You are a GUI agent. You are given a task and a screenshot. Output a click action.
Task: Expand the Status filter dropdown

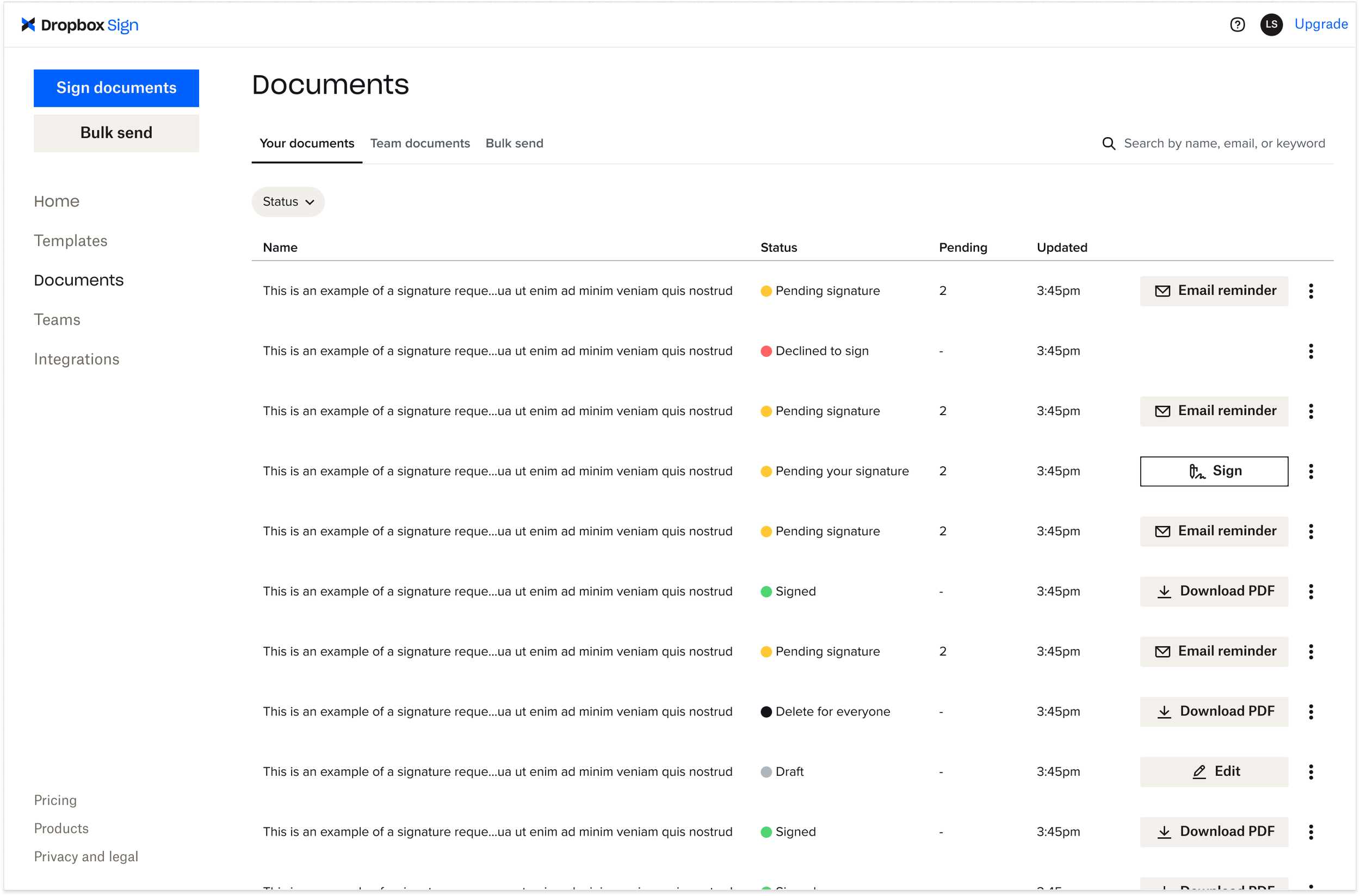click(288, 202)
